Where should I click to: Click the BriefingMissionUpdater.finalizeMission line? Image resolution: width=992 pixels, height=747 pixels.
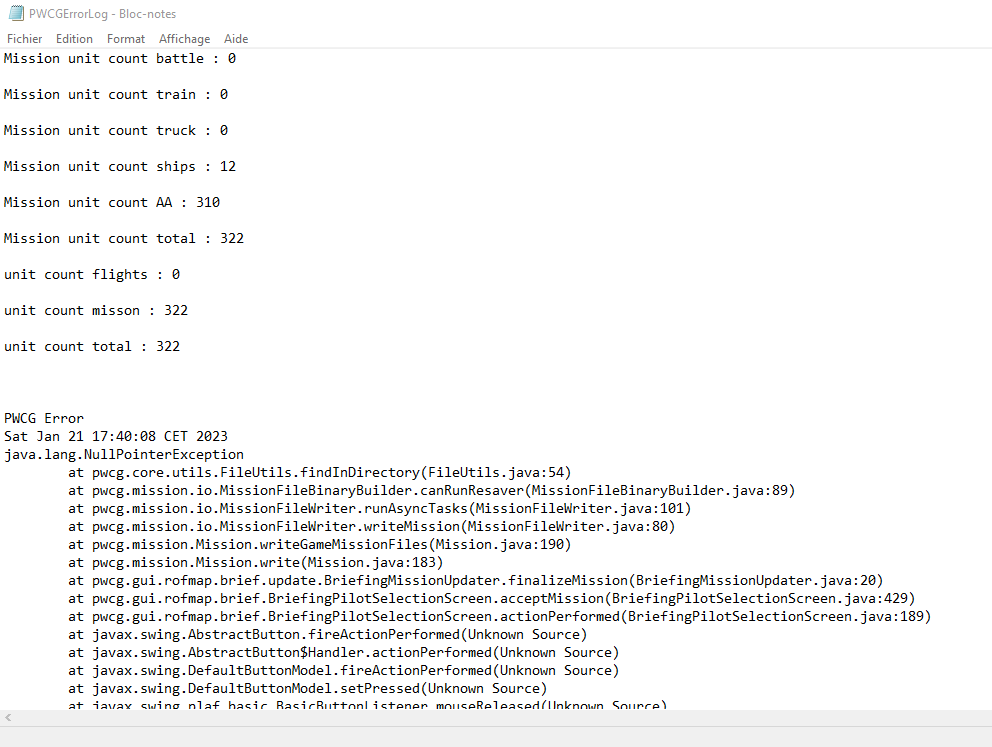(x=476, y=581)
